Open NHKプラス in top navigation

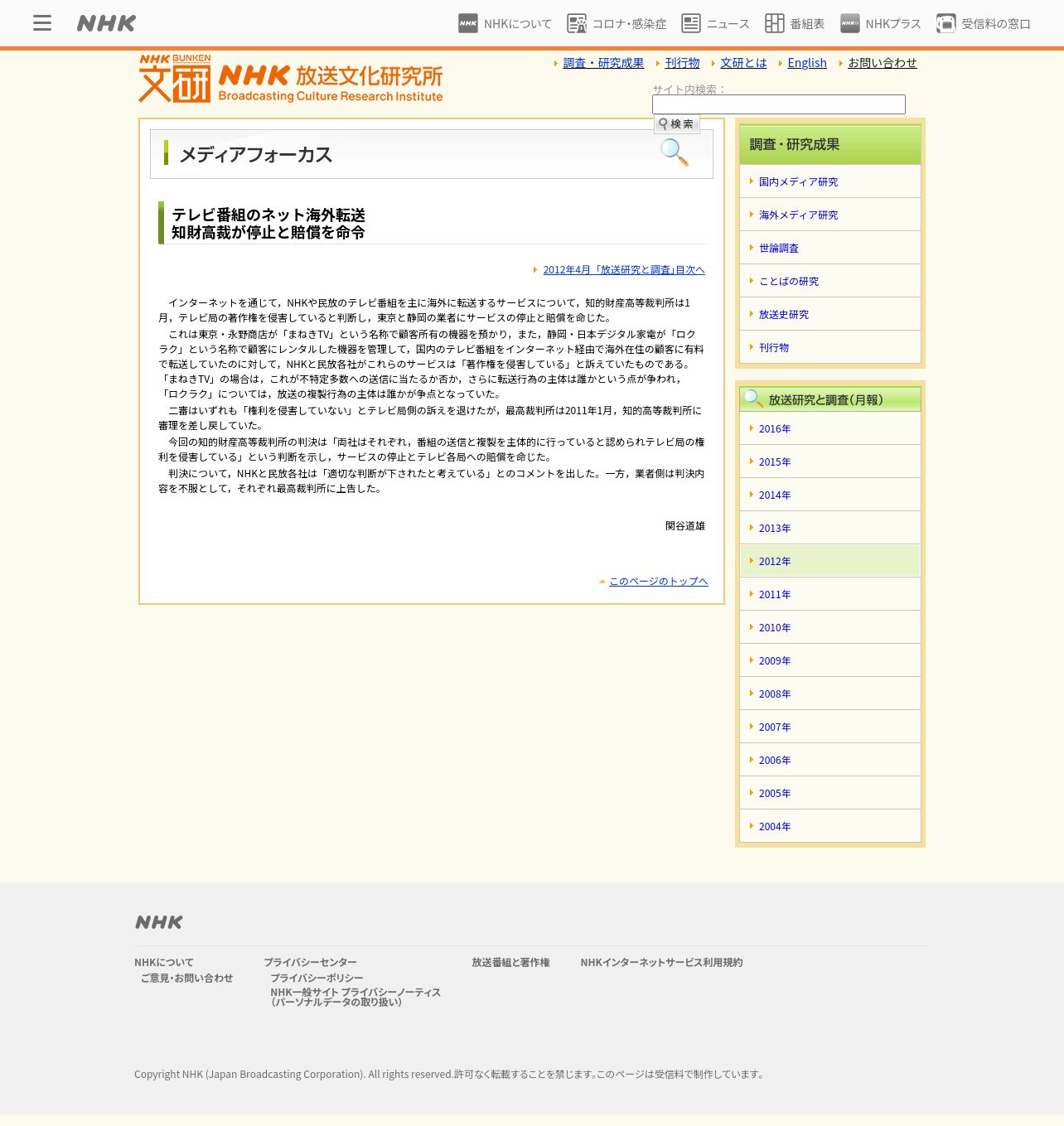coord(893,24)
